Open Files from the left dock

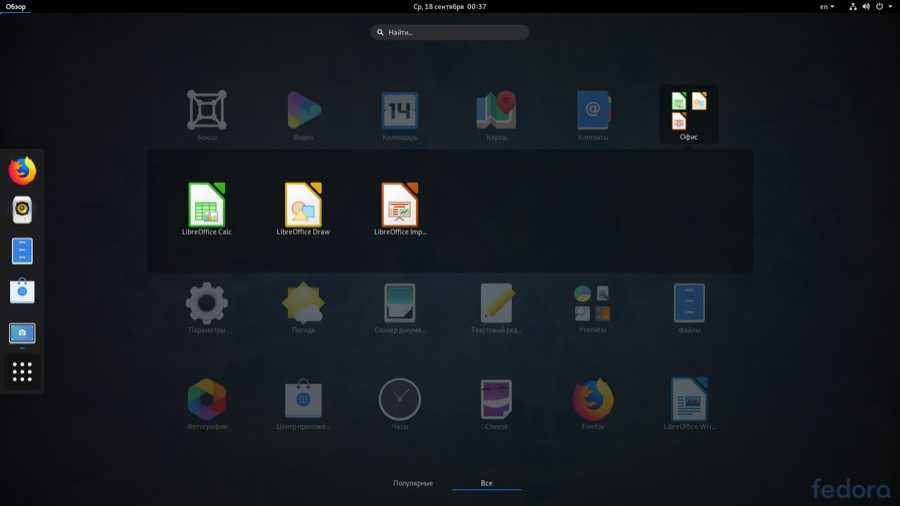click(x=22, y=251)
